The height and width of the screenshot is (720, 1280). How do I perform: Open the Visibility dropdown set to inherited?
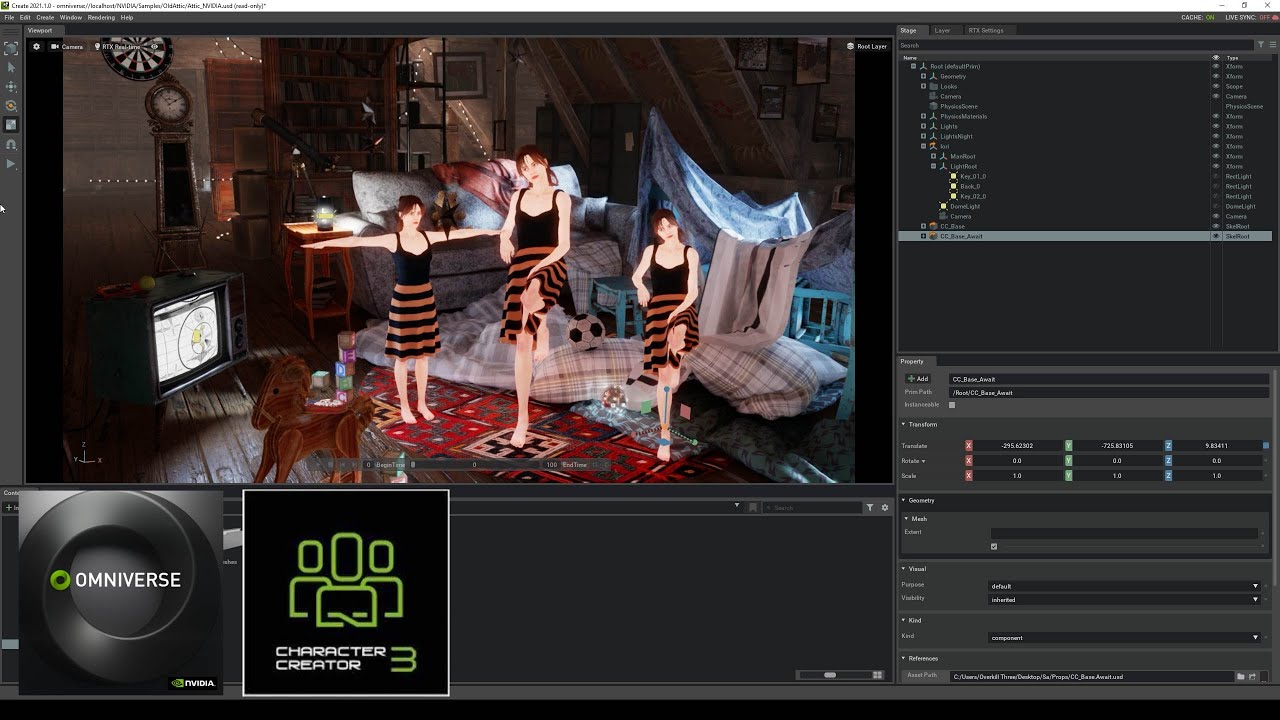(1125, 599)
